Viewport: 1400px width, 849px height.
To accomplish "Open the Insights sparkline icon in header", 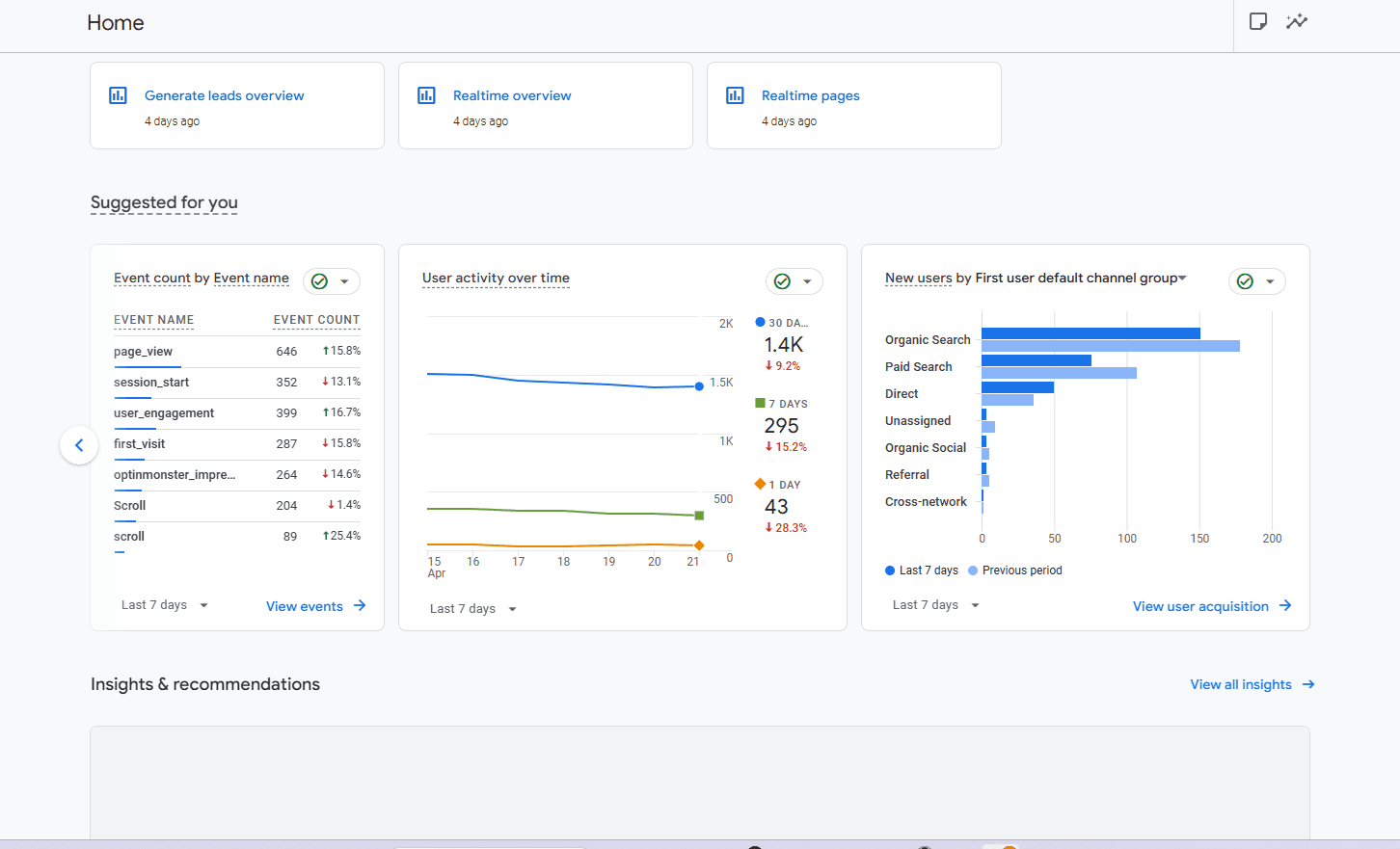I will [1297, 21].
